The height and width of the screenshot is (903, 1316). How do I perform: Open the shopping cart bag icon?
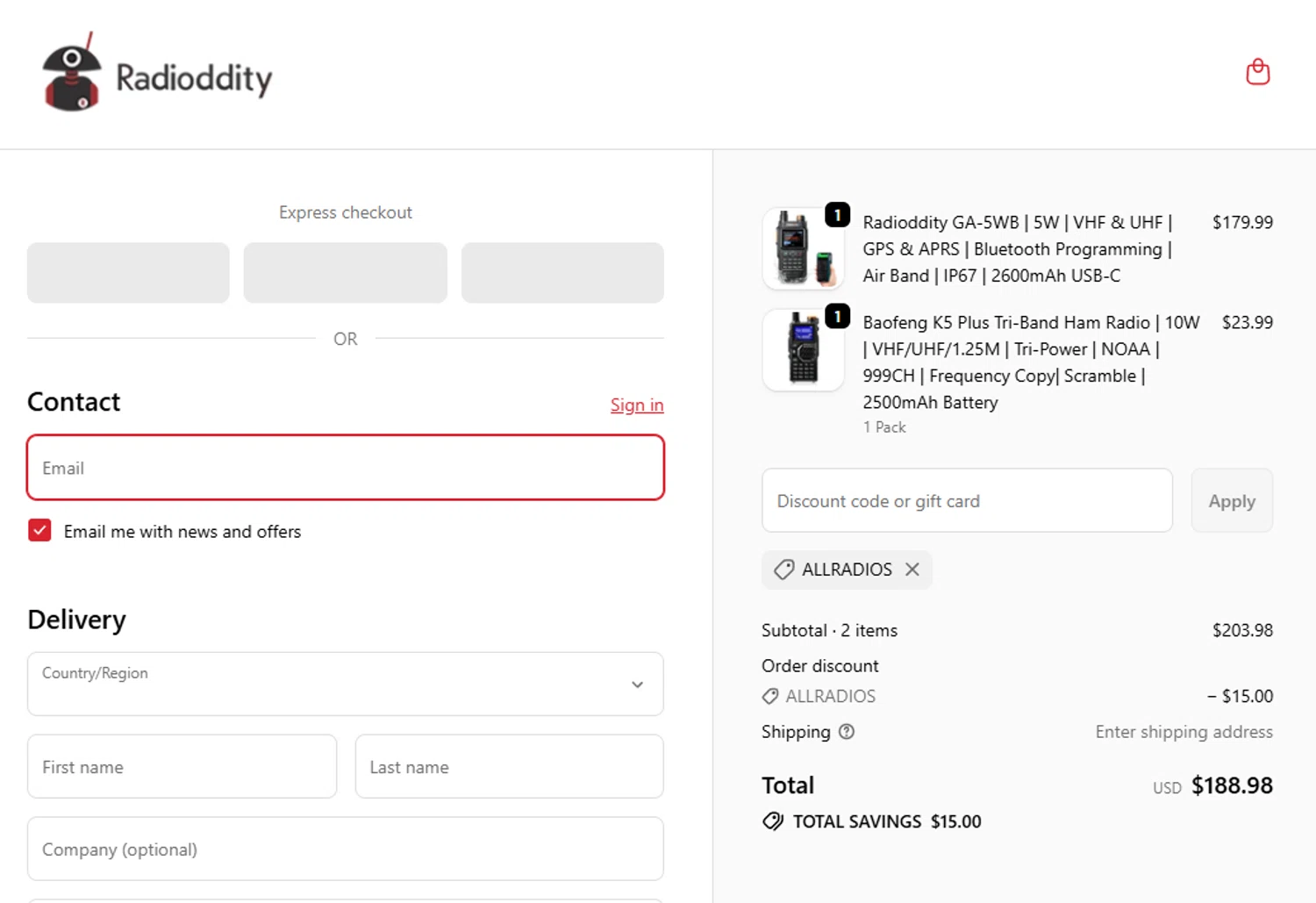pyautogui.click(x=1257, y=72)
